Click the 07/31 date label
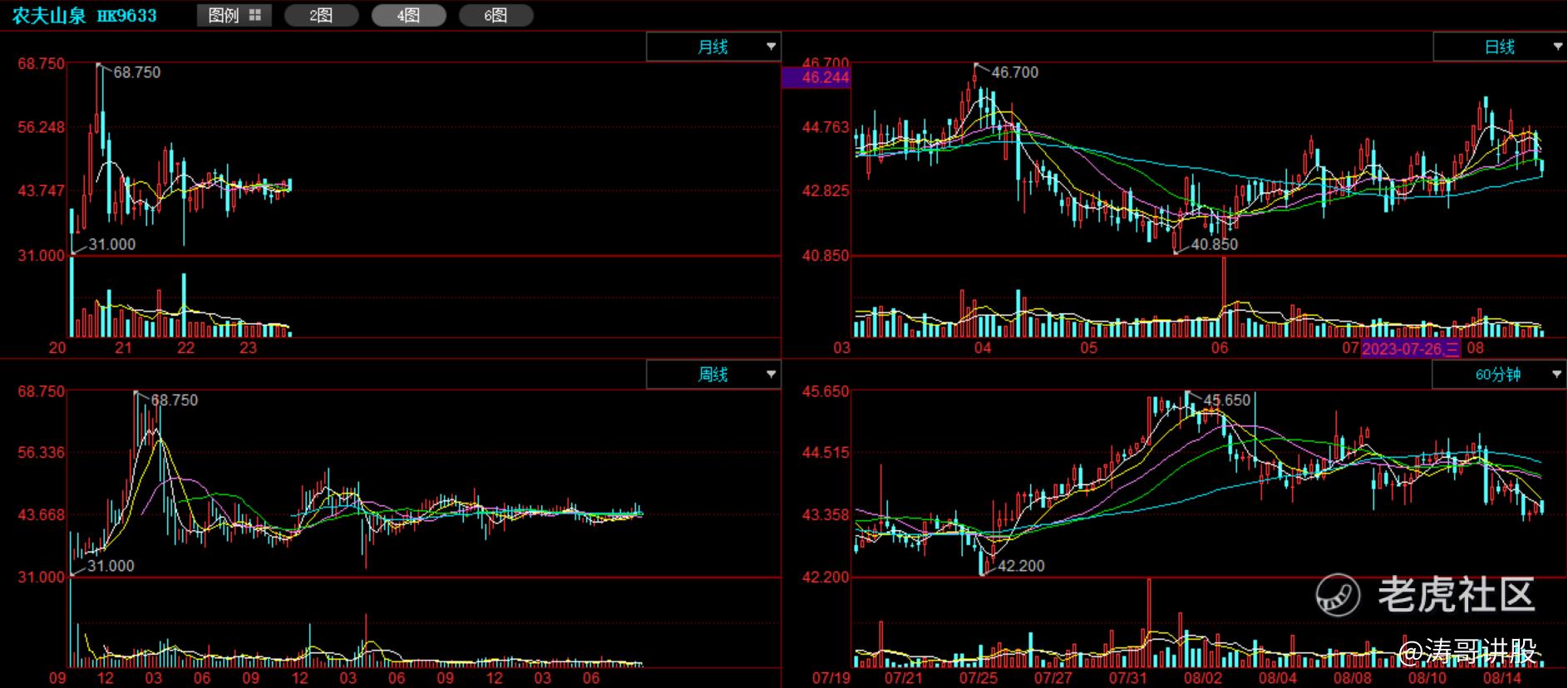Image resolution: width=1568 pixels, height=688 pixels. pyautogui.click(x=1128, y=678)
